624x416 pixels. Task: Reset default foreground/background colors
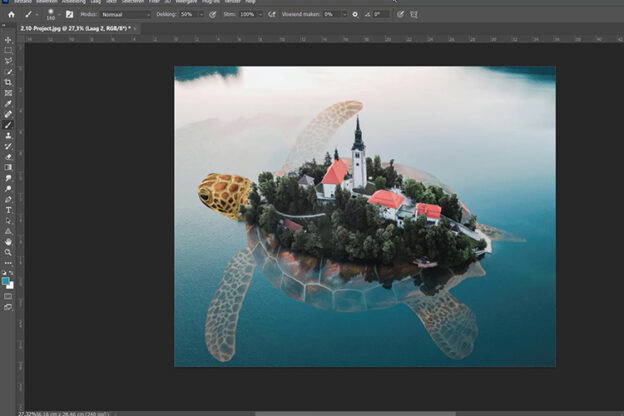click(x=4, y=273)
